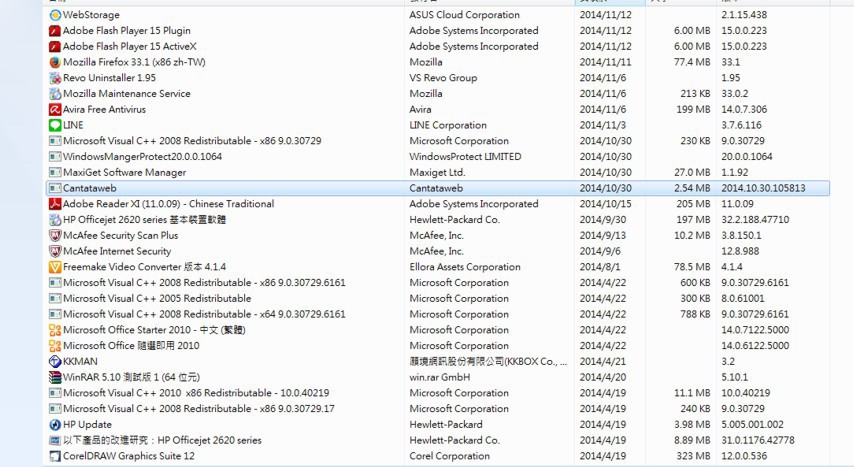The height and width of the screenshot is (467, 854).
Task: Select the Microsoft Office 隨選即用 2010 icon
Action: 55,345
